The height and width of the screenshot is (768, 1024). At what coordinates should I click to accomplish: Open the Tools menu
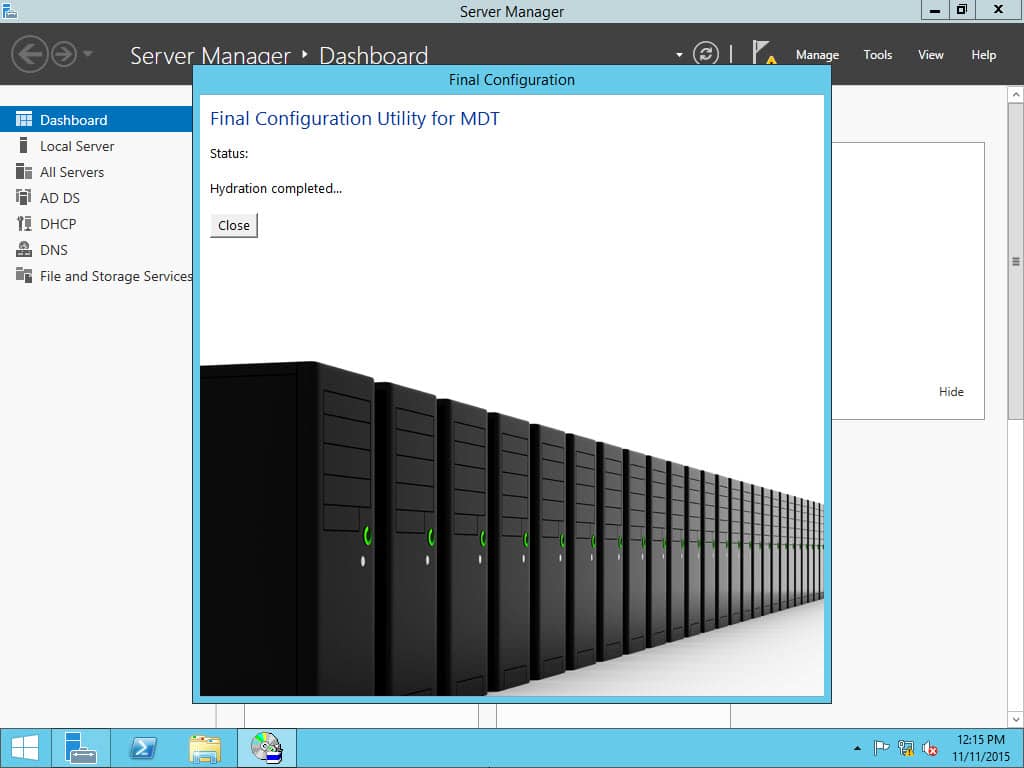877,55
